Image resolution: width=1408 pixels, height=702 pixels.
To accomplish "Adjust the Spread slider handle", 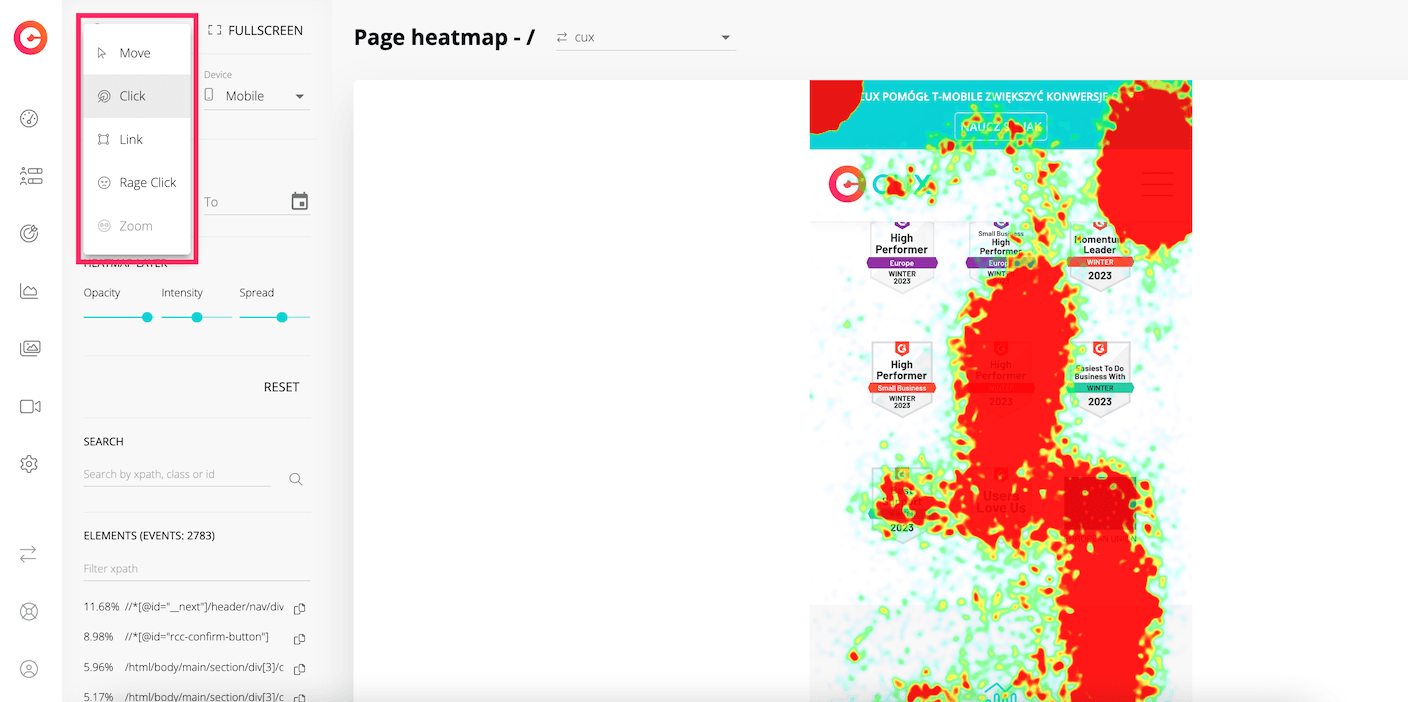I will pyautogui.click(x=282, y=317).
